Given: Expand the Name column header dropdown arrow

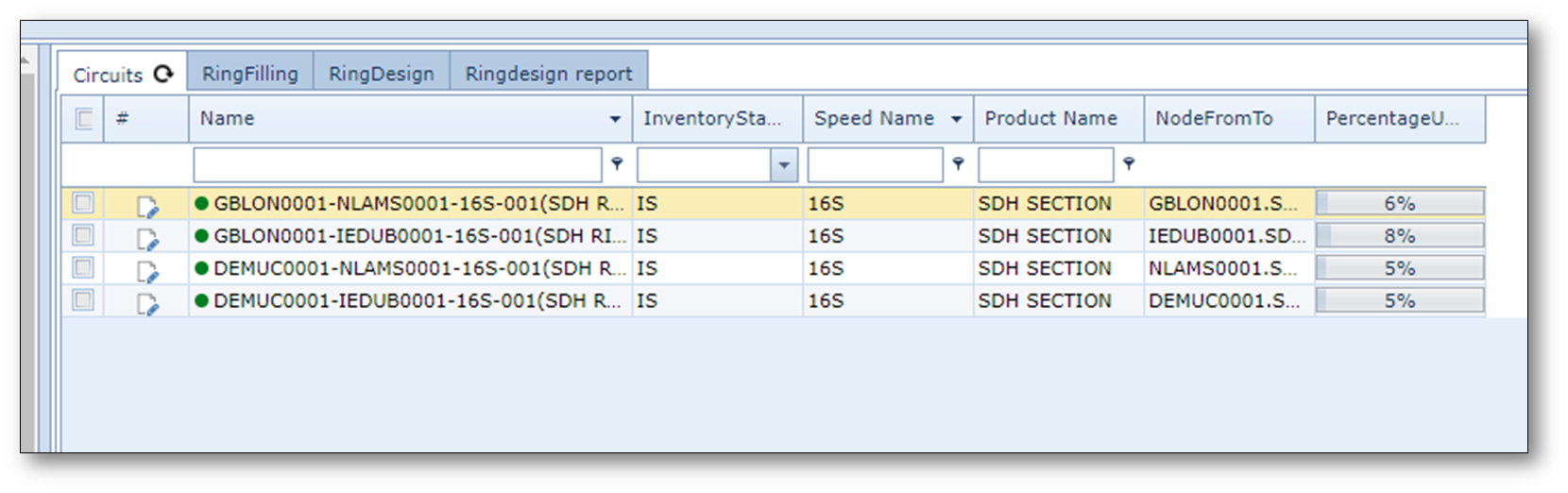Looking at the screenshot, I should 615,119.
